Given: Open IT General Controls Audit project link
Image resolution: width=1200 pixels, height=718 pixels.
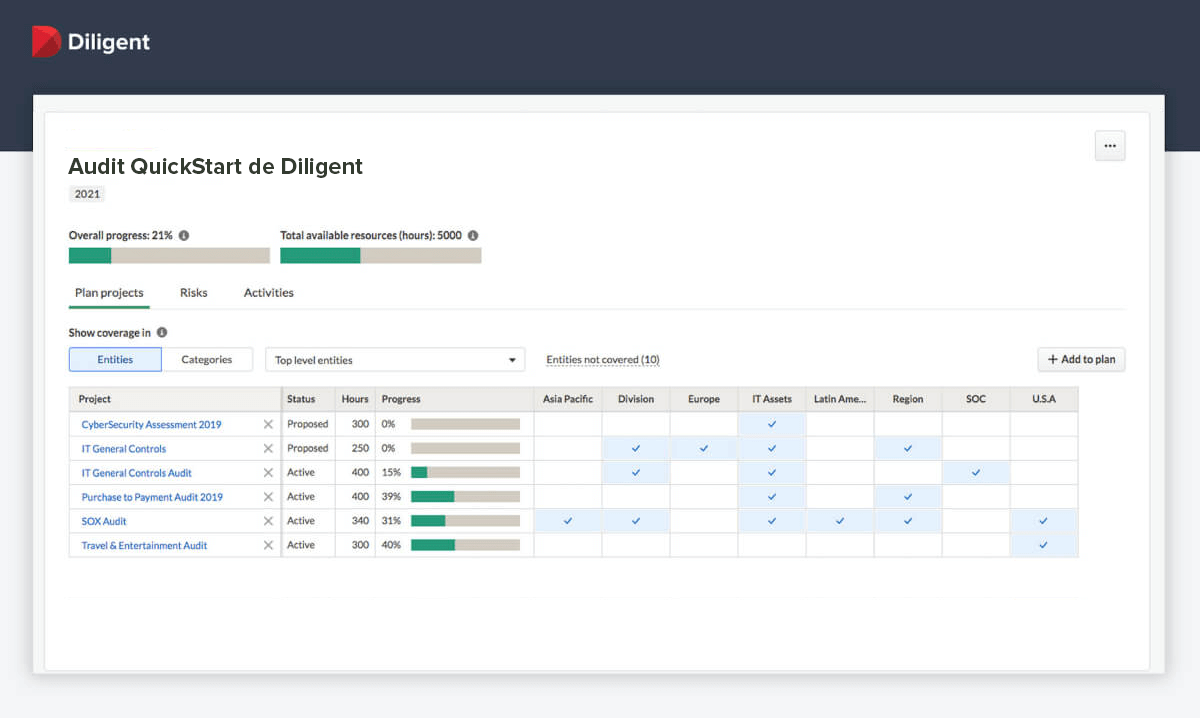Looking at the screenshot, I should (136, 473).
